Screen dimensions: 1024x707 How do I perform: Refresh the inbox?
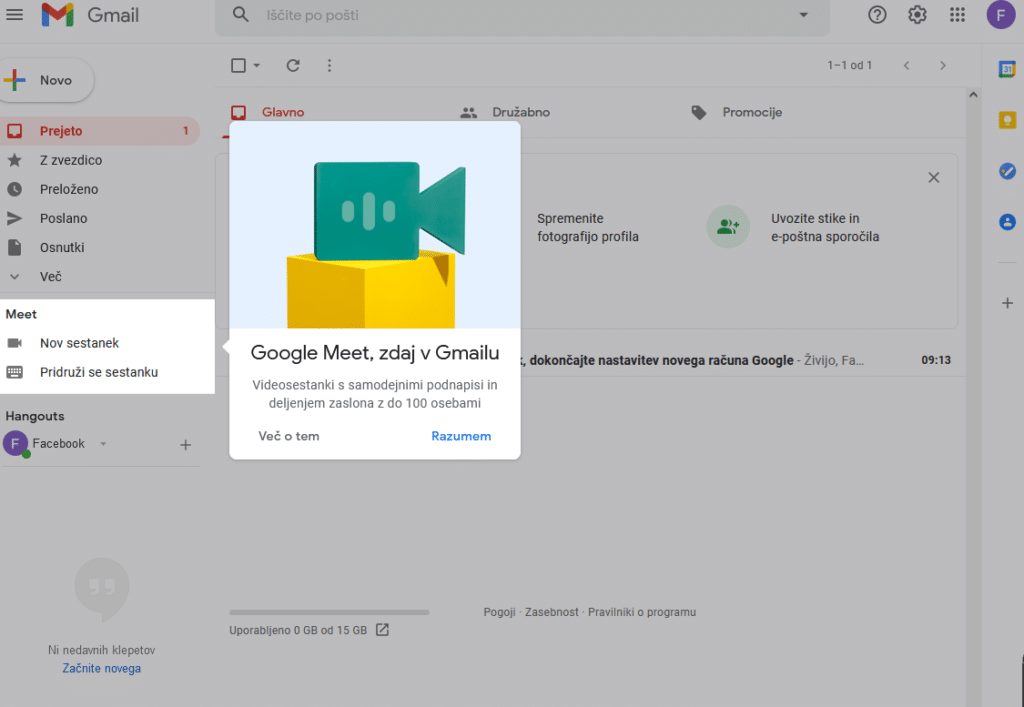coord(293,65)
